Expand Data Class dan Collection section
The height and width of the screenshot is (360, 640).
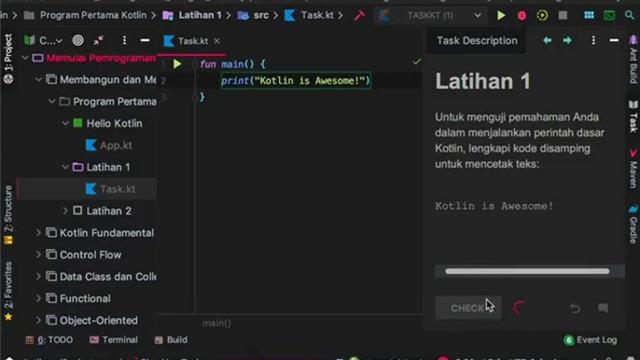pos(38,276)
